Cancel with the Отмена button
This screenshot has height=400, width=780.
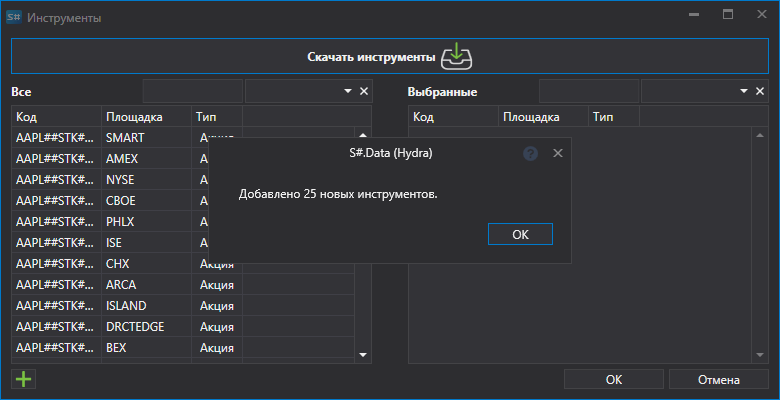(x=718, y=380)
